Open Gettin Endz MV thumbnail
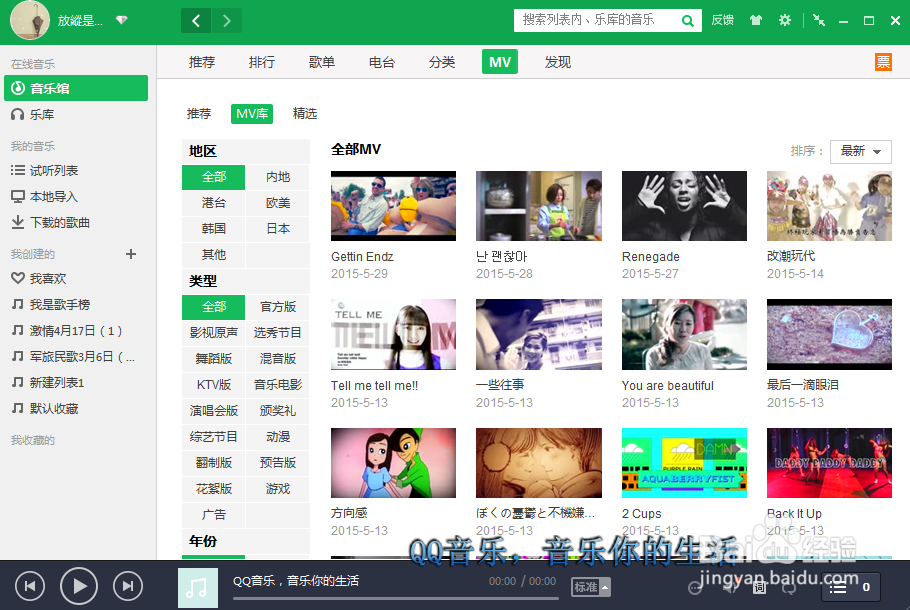 pos(393,206)
